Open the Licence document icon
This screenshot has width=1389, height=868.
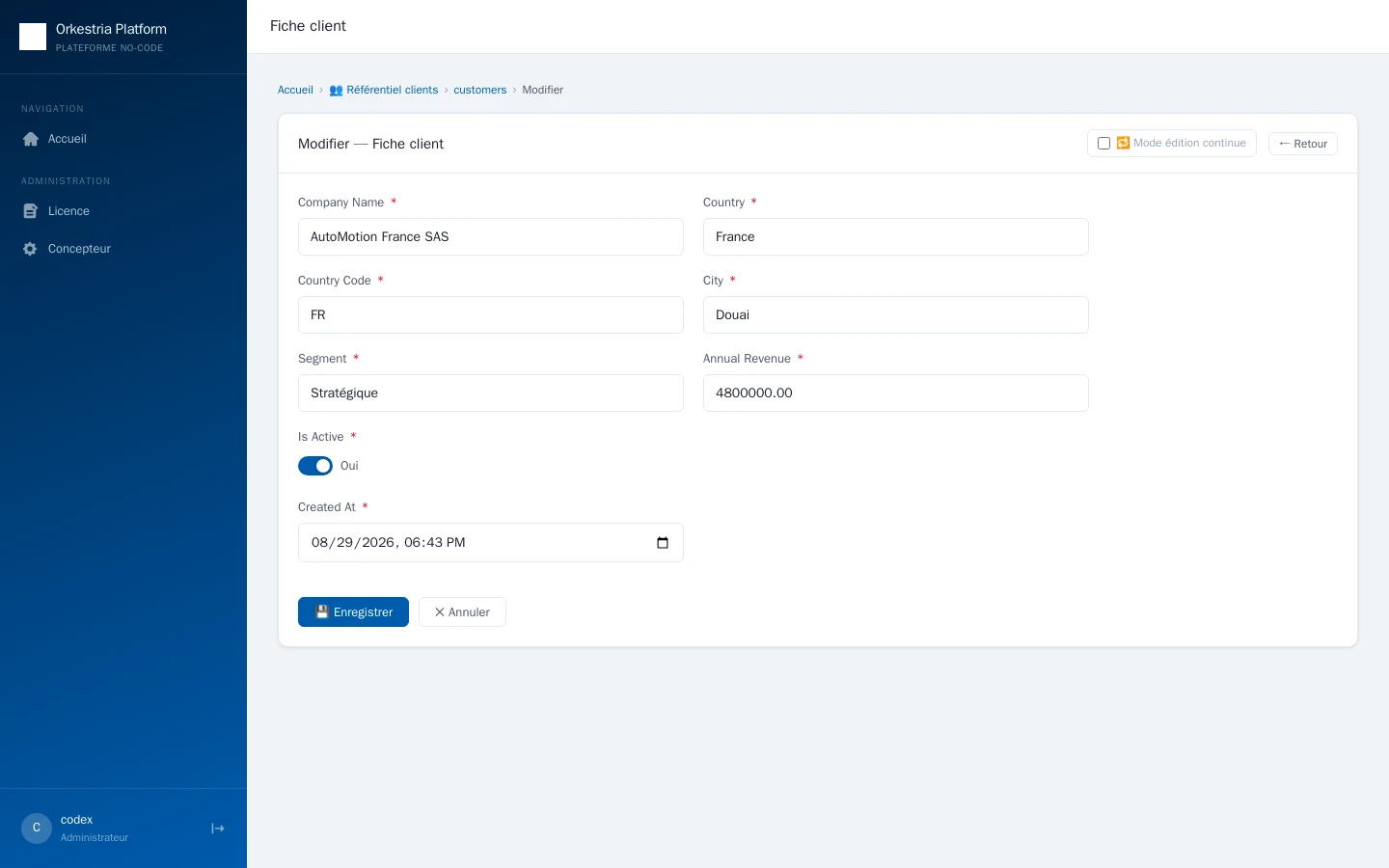pos(30,211)
